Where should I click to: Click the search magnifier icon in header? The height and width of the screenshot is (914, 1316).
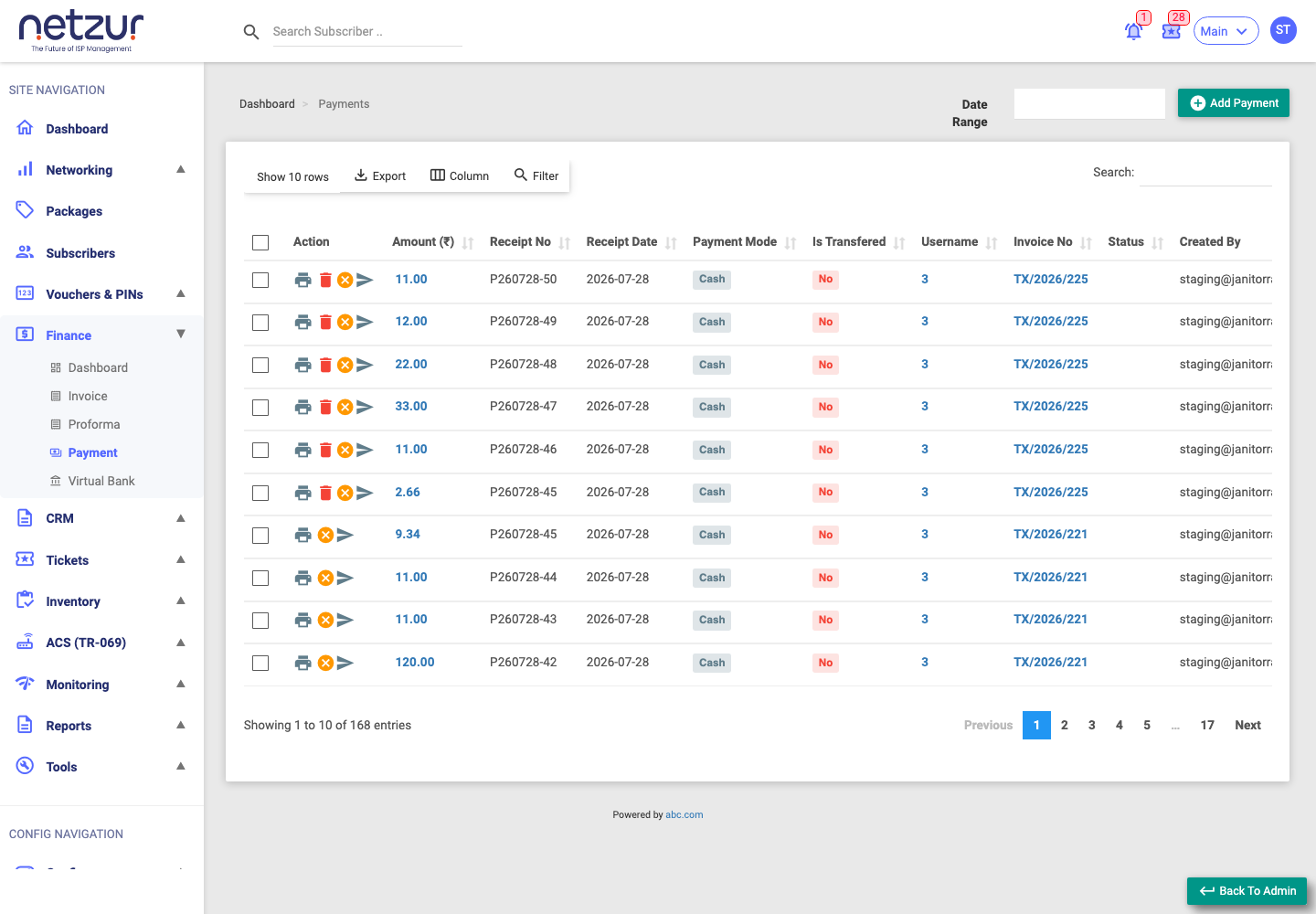click(251, 32)
